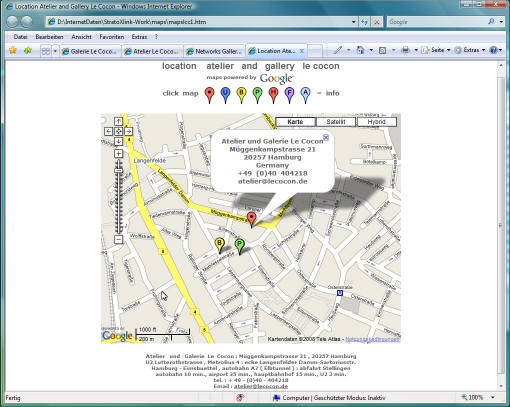Expand the search provider dropdown arrow
This screenshot has width=510, height=407.
[501, 22]
